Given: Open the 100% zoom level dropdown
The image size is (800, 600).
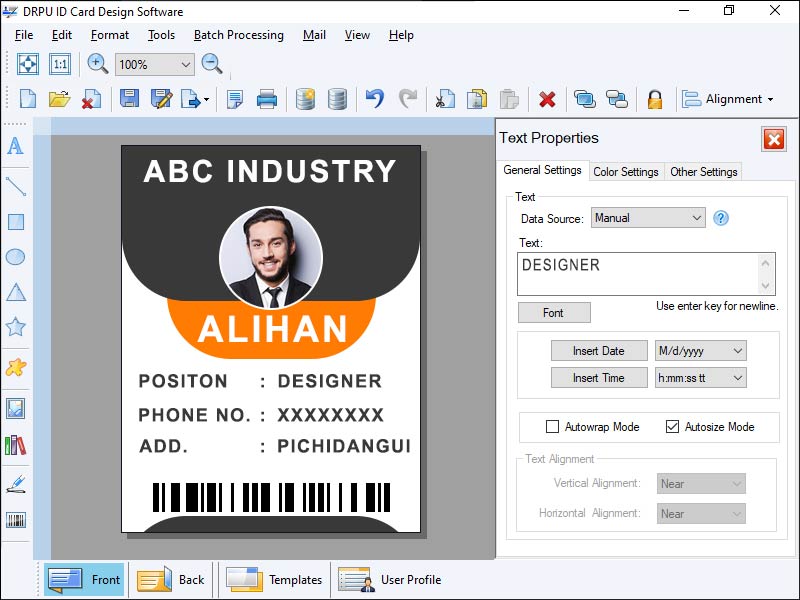Looking at the screenshot, I should 186,65.
